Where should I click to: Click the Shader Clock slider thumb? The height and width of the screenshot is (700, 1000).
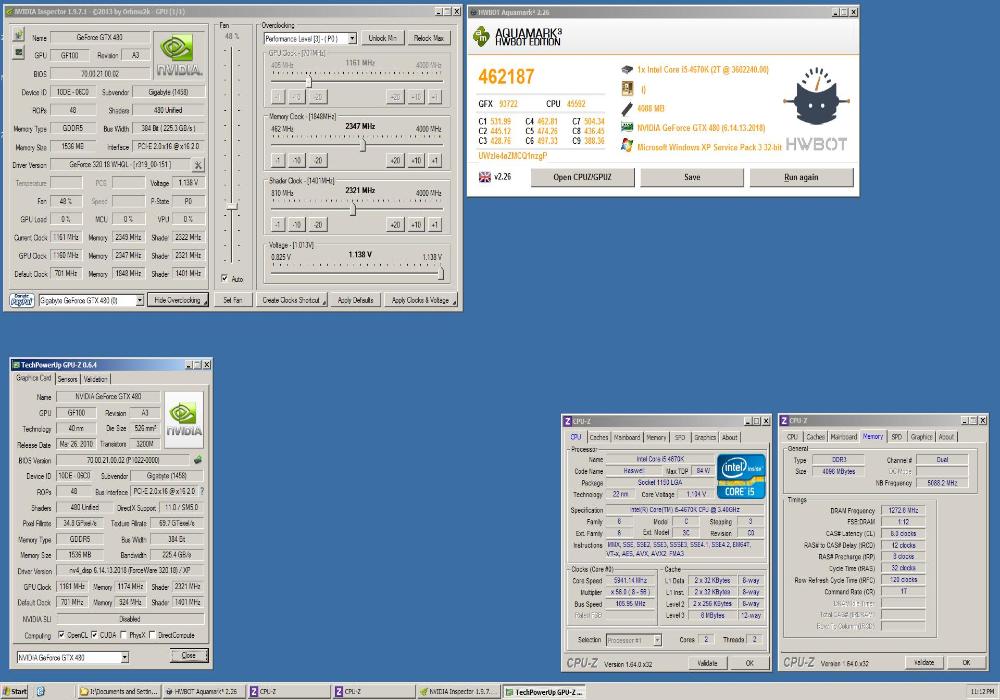tap(353, 209)
